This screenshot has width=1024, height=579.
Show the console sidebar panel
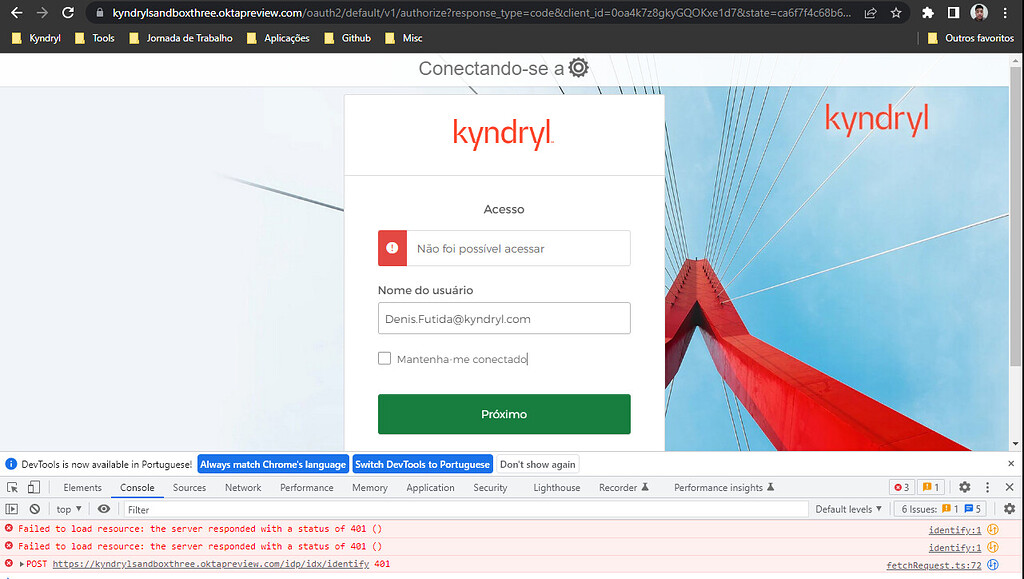coord(12,508)
